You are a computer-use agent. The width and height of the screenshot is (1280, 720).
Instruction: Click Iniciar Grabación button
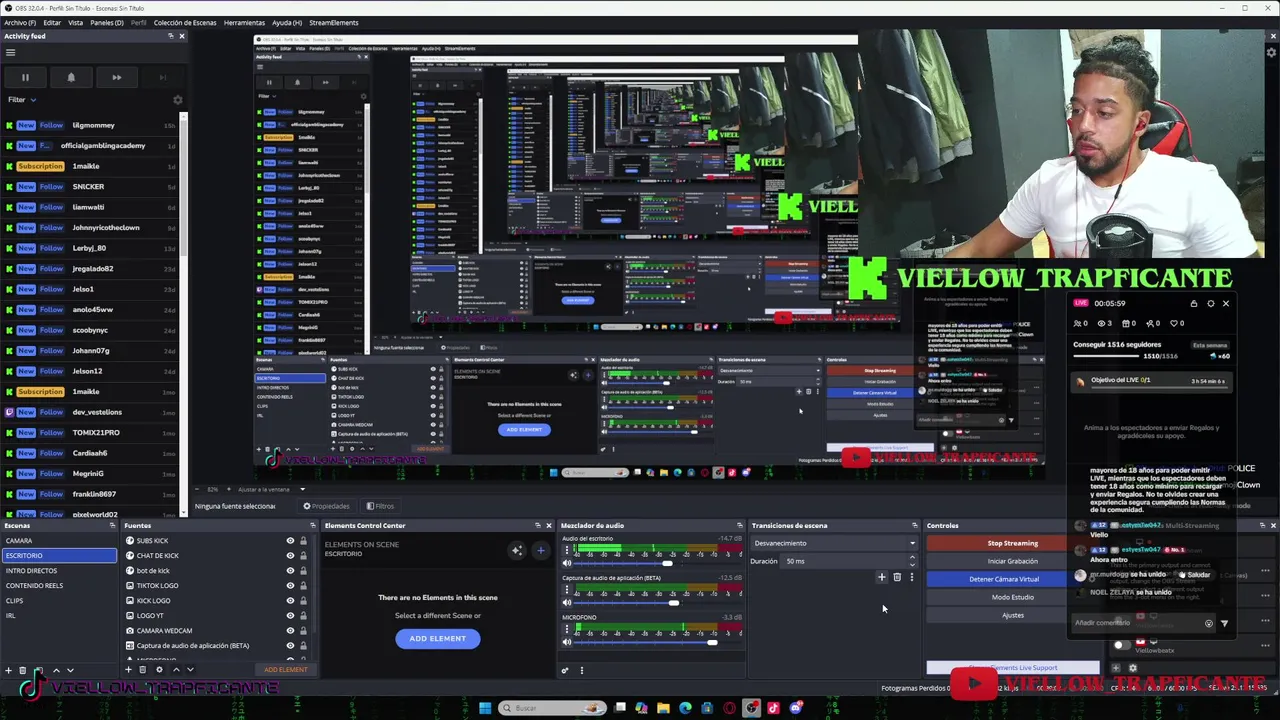(1012, 561)
